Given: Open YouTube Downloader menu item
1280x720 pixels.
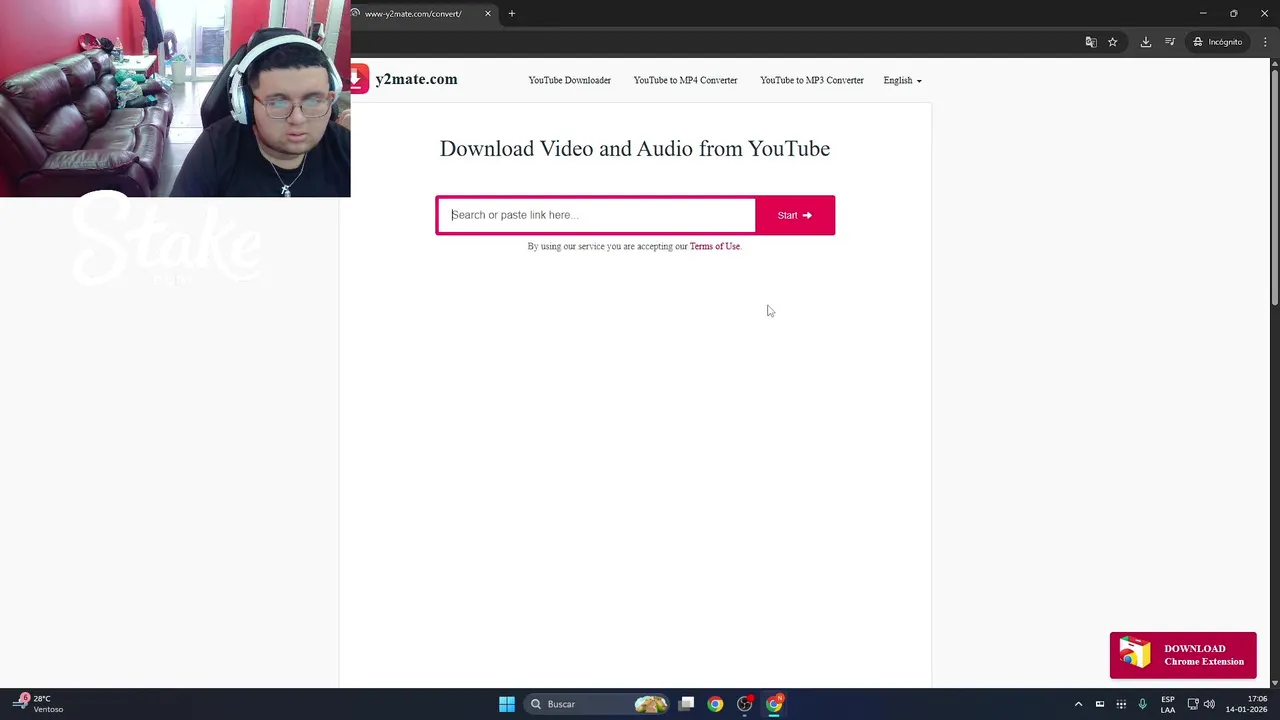Looking at the screenshot, I should (569, 80).
